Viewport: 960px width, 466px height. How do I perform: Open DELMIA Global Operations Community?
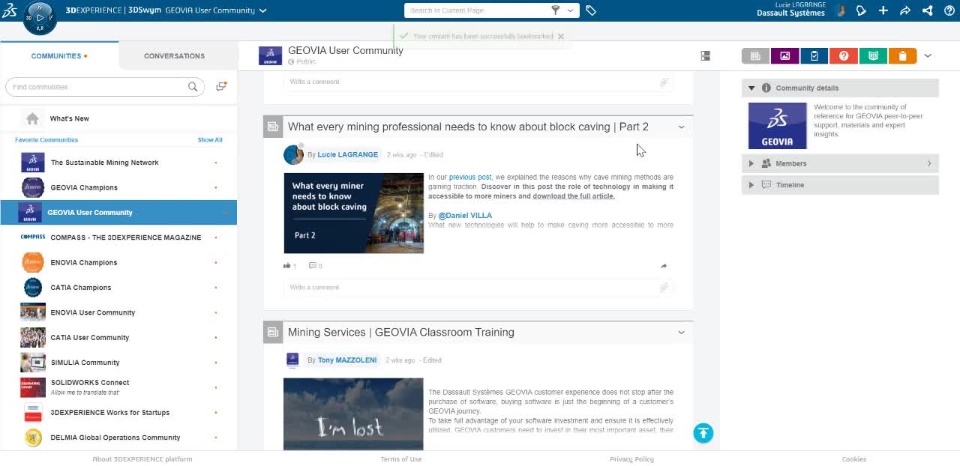click(x=118, y=437)
